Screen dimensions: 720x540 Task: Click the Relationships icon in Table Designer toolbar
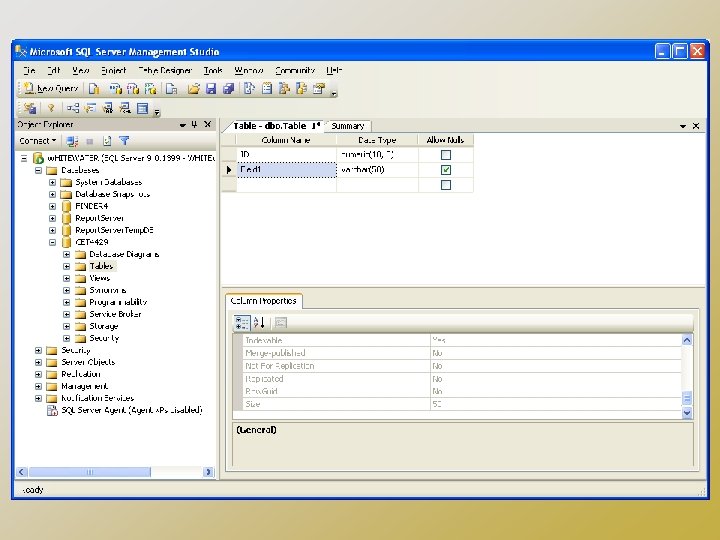(x=72, y=108)
